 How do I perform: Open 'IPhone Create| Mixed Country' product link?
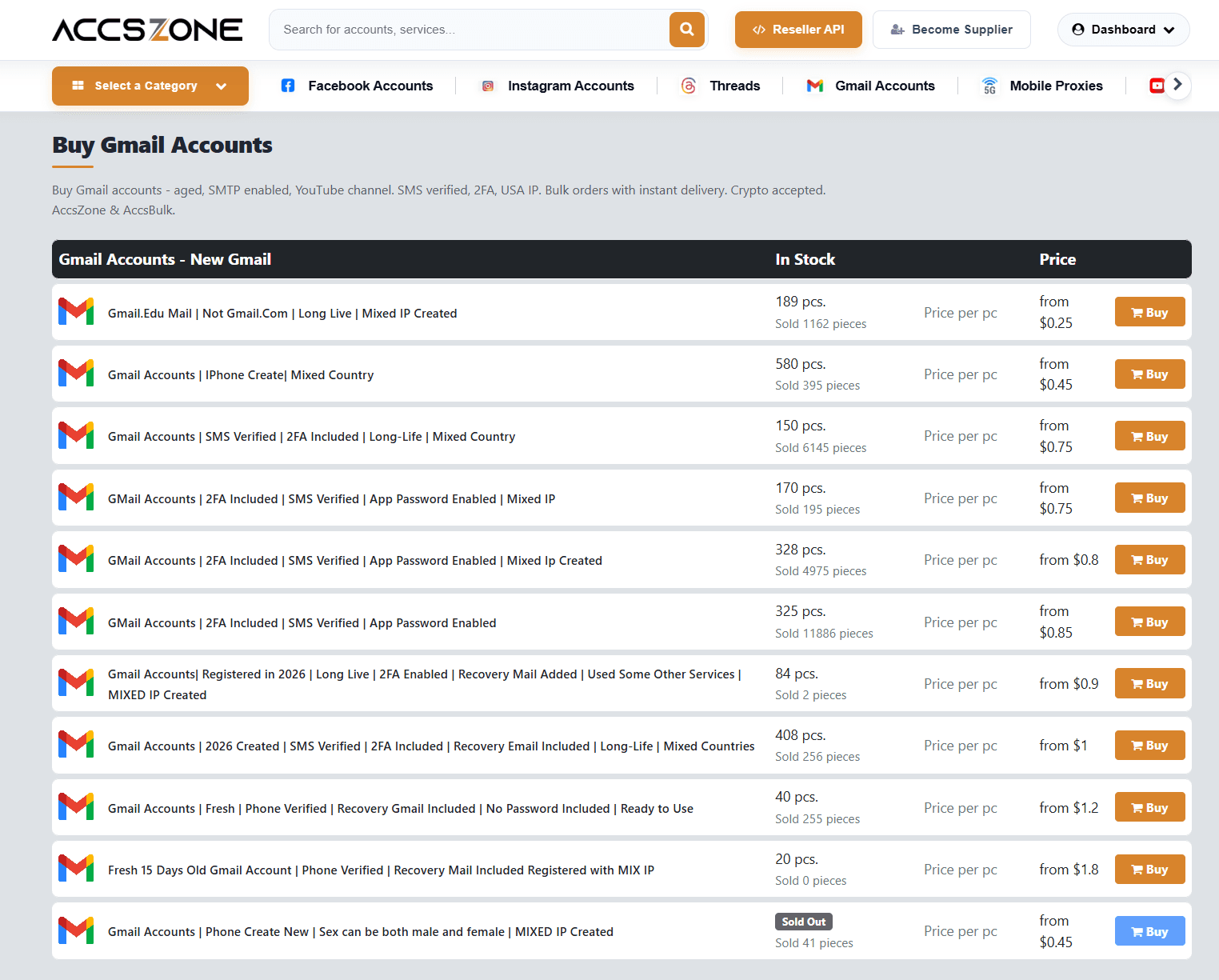(x=241, y=374)
